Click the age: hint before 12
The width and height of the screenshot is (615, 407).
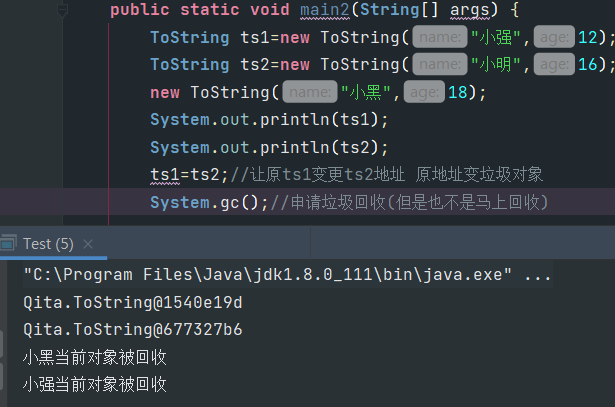click(x=555, y=38)
